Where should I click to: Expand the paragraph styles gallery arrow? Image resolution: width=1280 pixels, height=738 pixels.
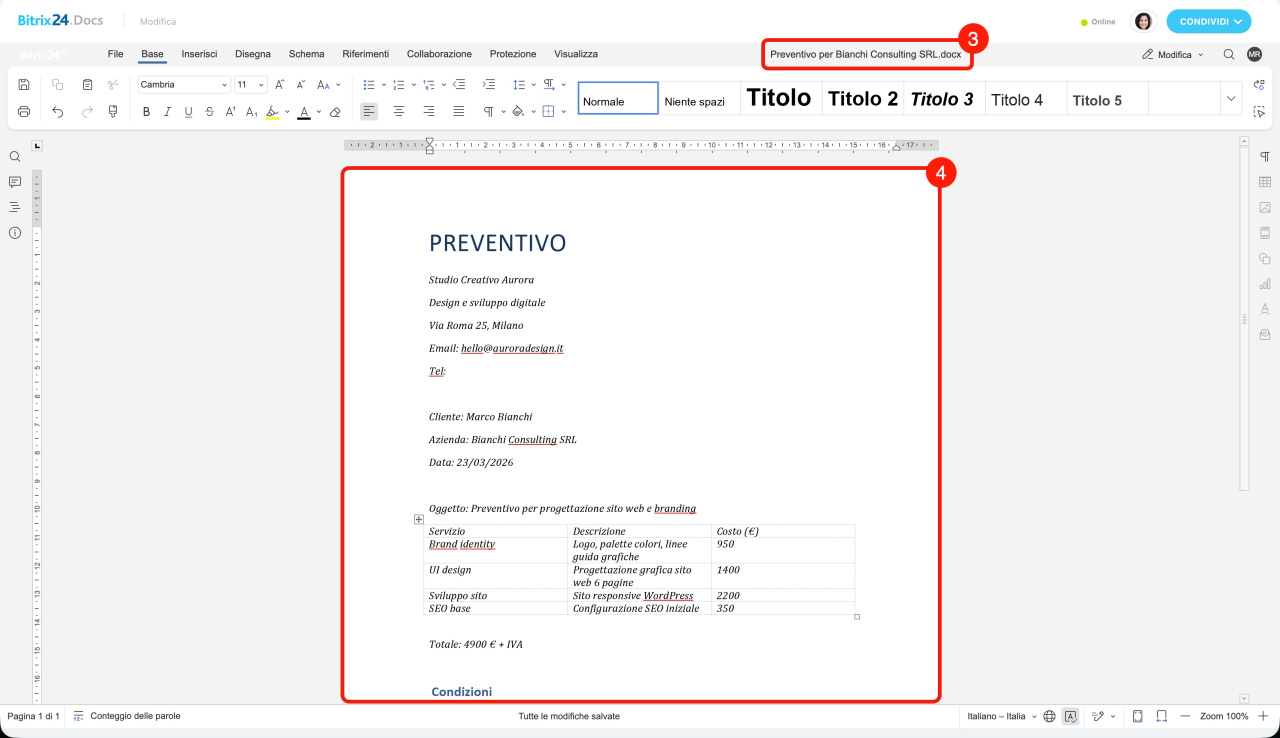pyautogui.click(x=1231, y=98)
